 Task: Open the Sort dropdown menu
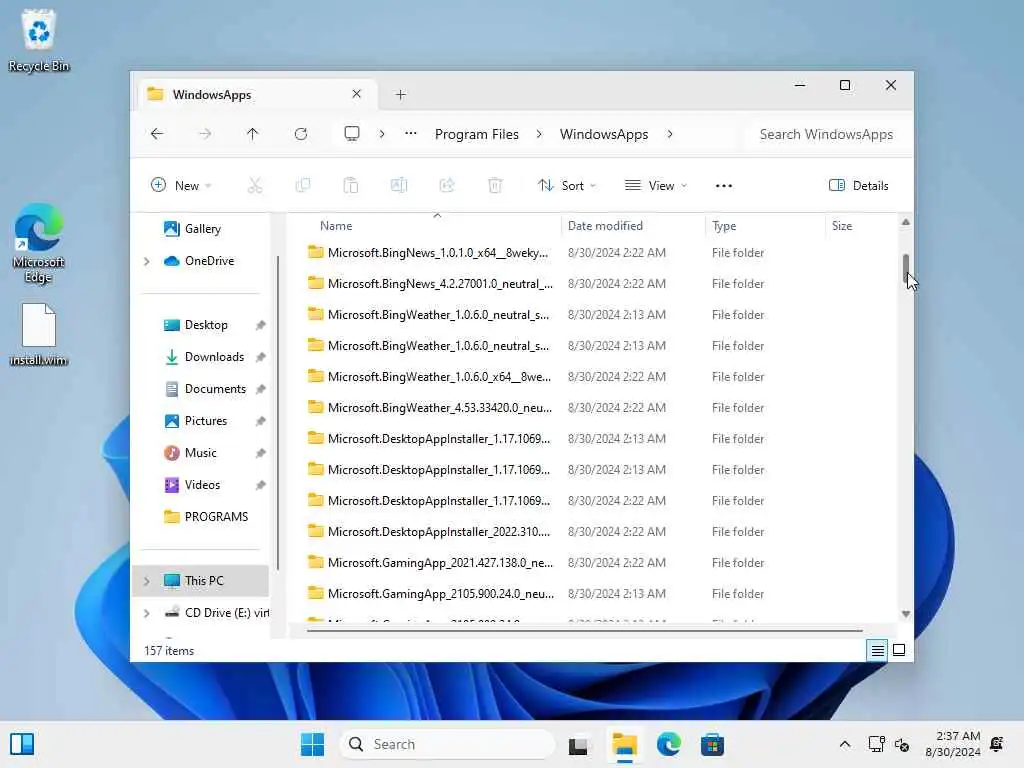[x=566, y=185]
